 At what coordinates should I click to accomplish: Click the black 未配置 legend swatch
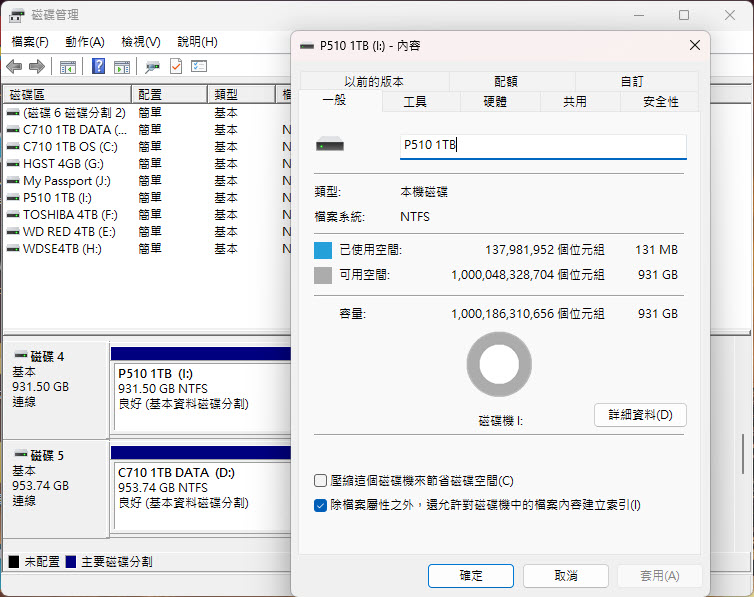coord(14,561)
